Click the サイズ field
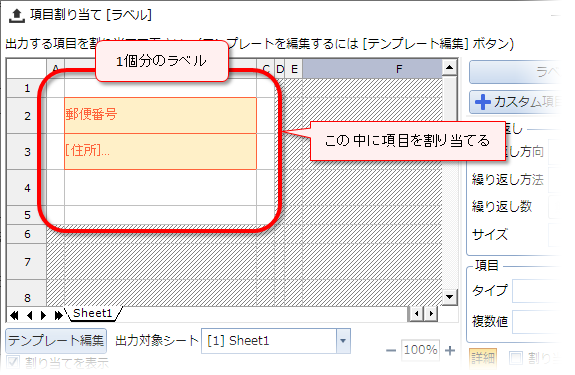Screen dimensions: 575x375 [x=554, y=235]
